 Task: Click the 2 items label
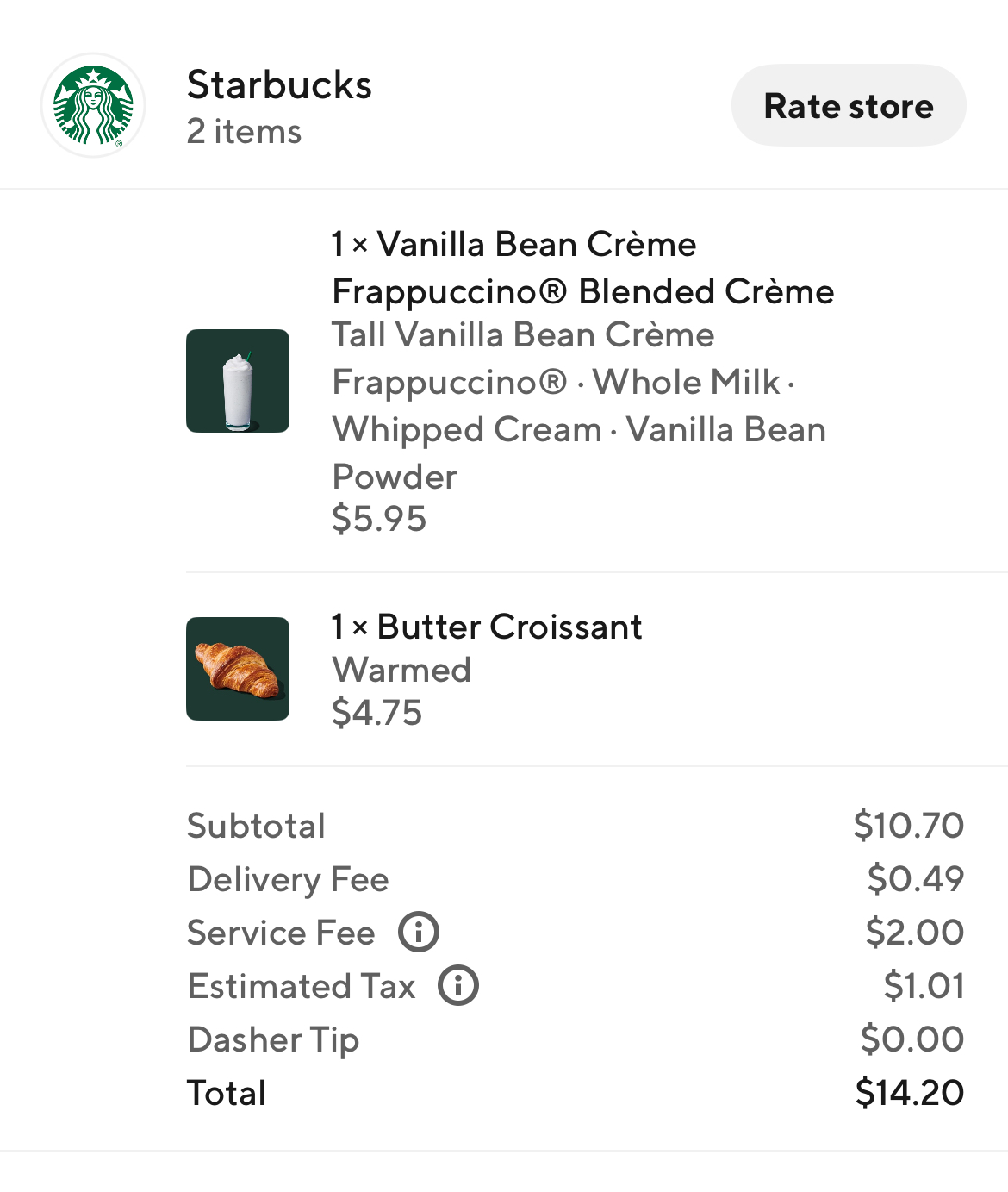tap(244, 132)
